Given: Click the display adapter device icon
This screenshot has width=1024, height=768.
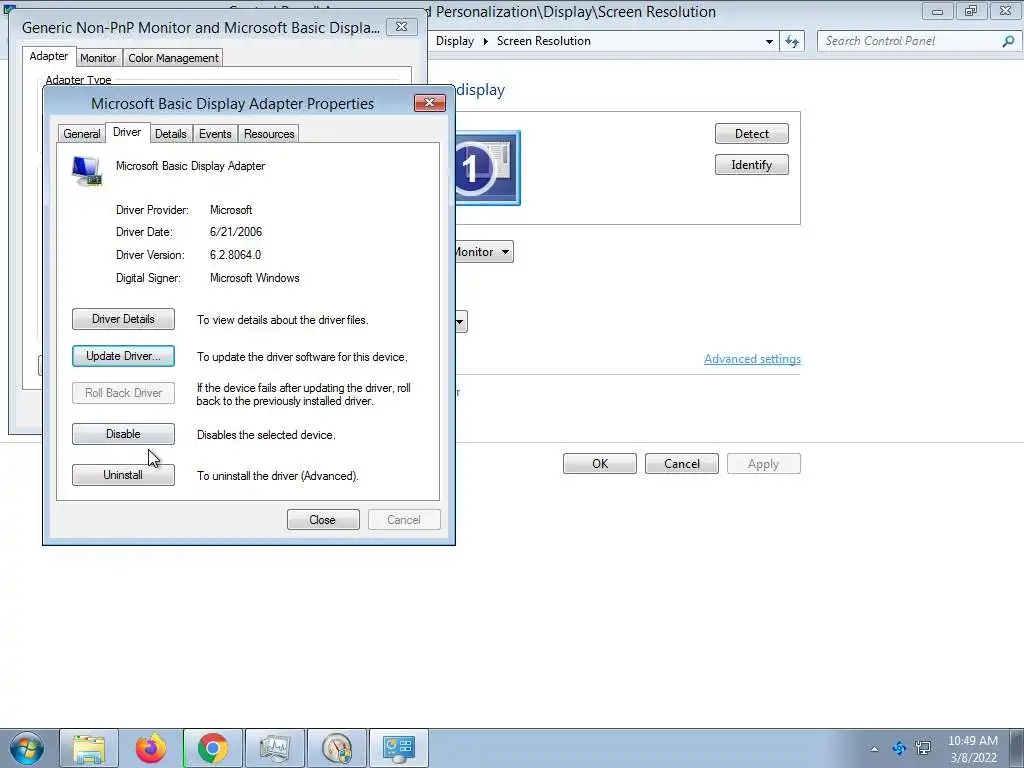Looking at the screenshot, I should pyautogui.click(x=87, y=171).
